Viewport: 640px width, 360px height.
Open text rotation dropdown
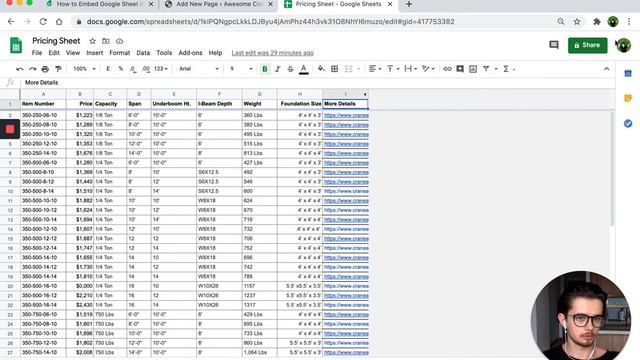428,69
